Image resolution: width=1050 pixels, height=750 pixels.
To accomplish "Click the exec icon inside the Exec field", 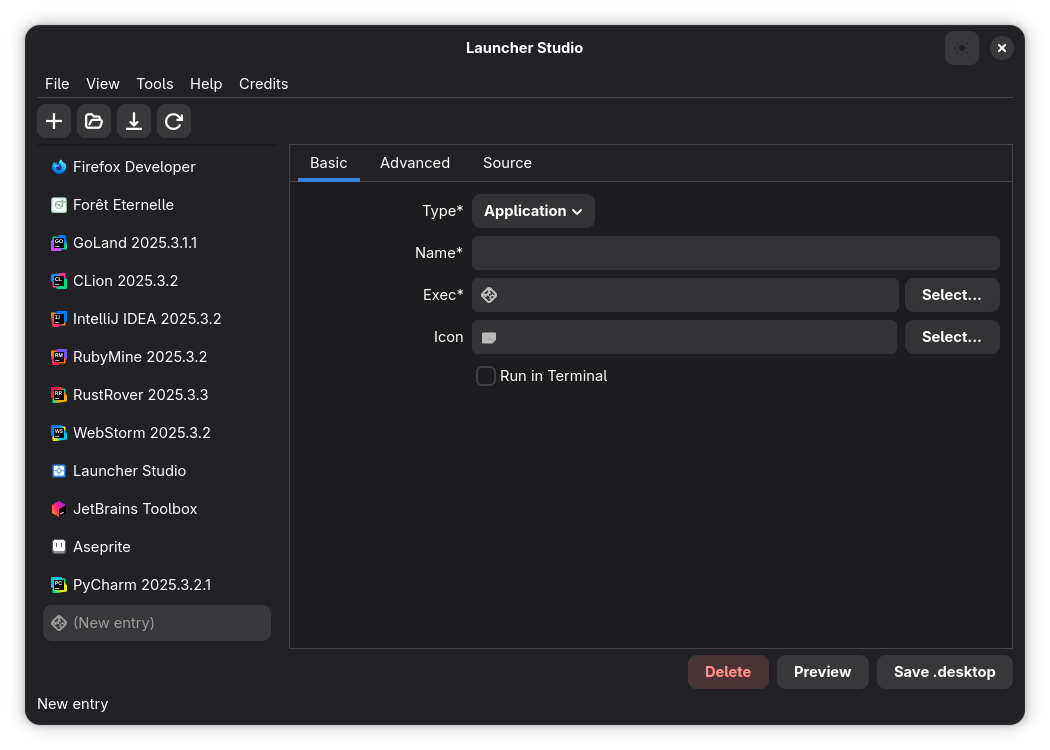I will (489, 295).
